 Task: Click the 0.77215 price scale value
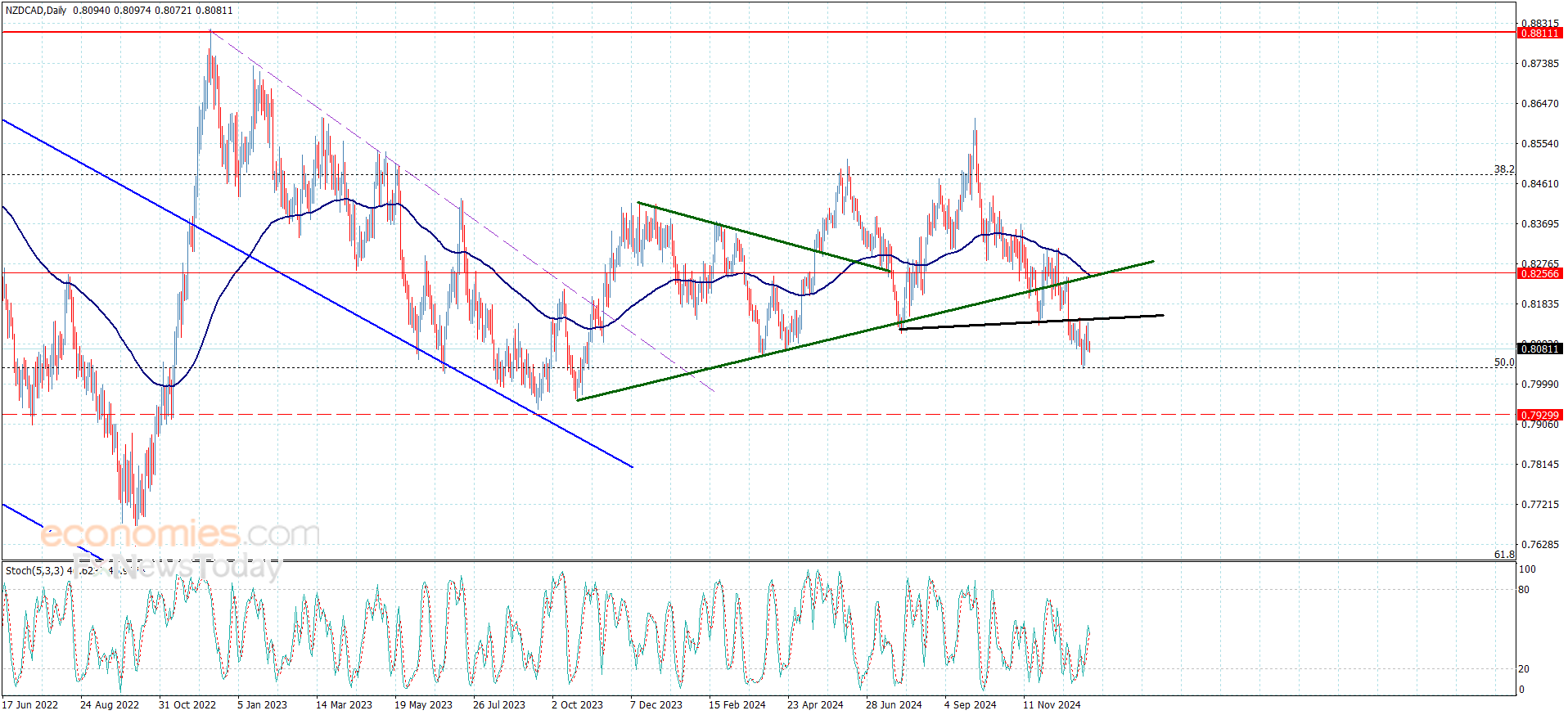(1539, 505)
